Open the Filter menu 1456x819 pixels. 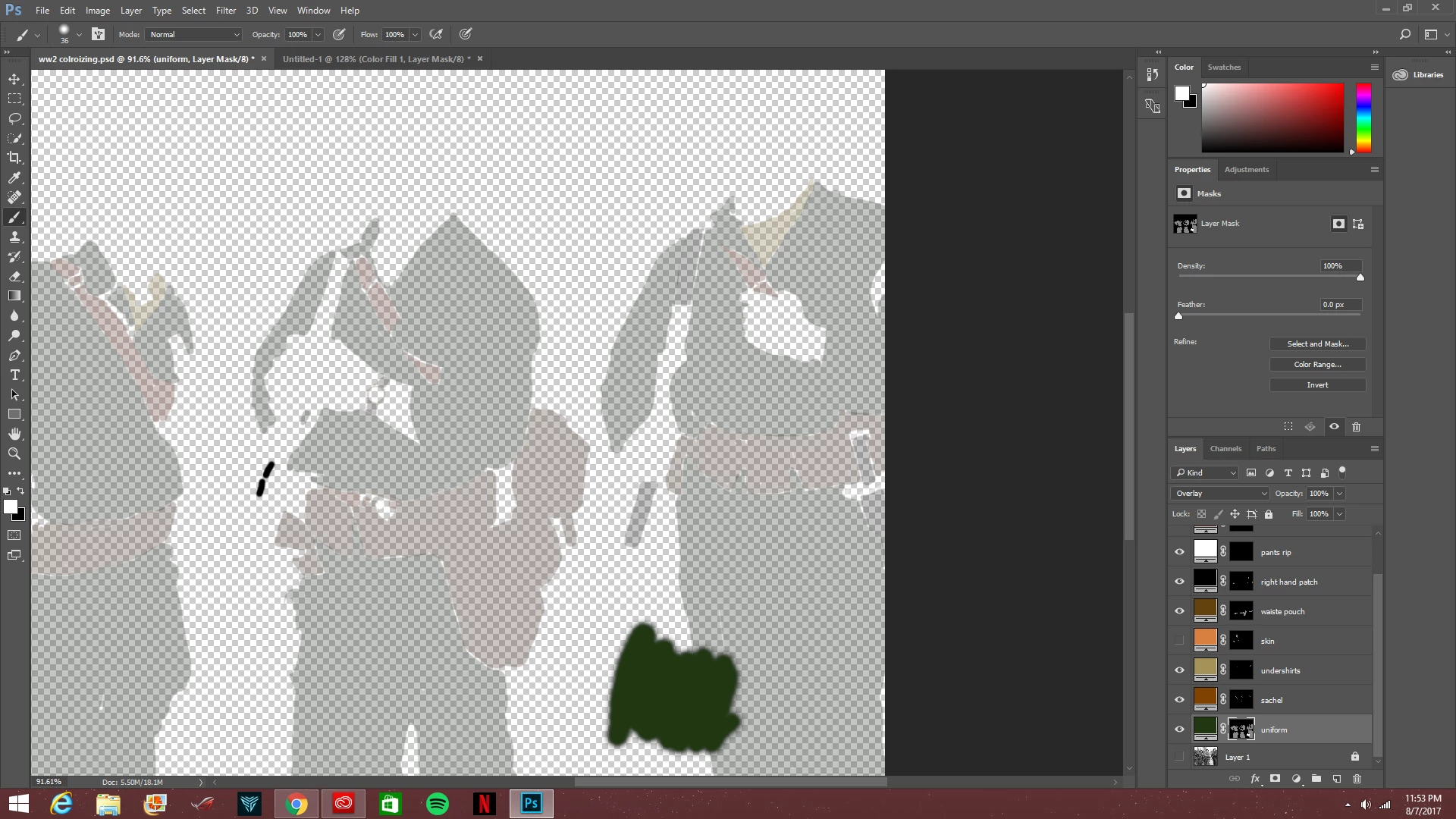pos(225,11)
